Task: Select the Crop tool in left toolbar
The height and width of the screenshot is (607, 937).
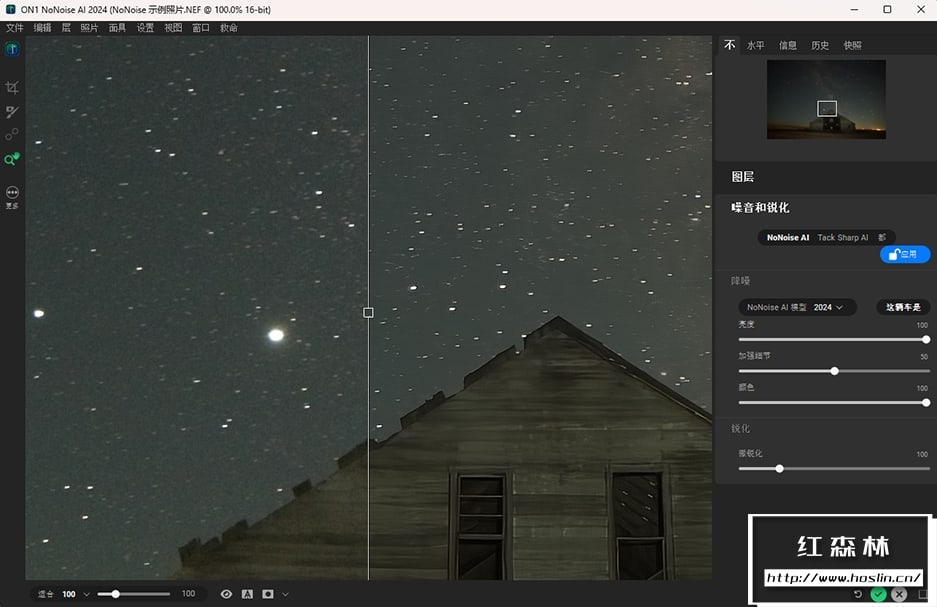Action: [x=12, y=88]
